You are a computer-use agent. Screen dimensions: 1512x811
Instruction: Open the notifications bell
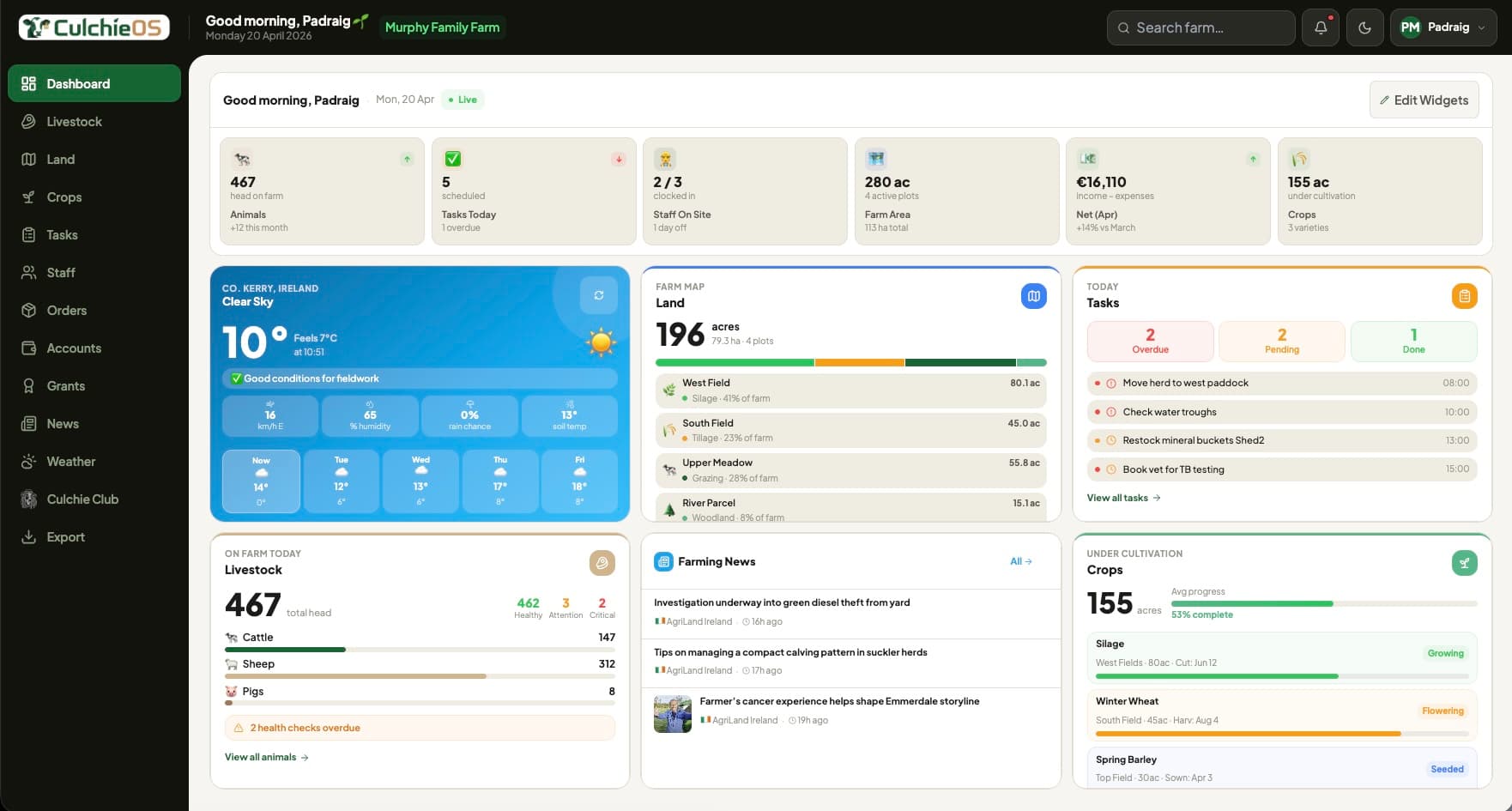point(1320,27)
